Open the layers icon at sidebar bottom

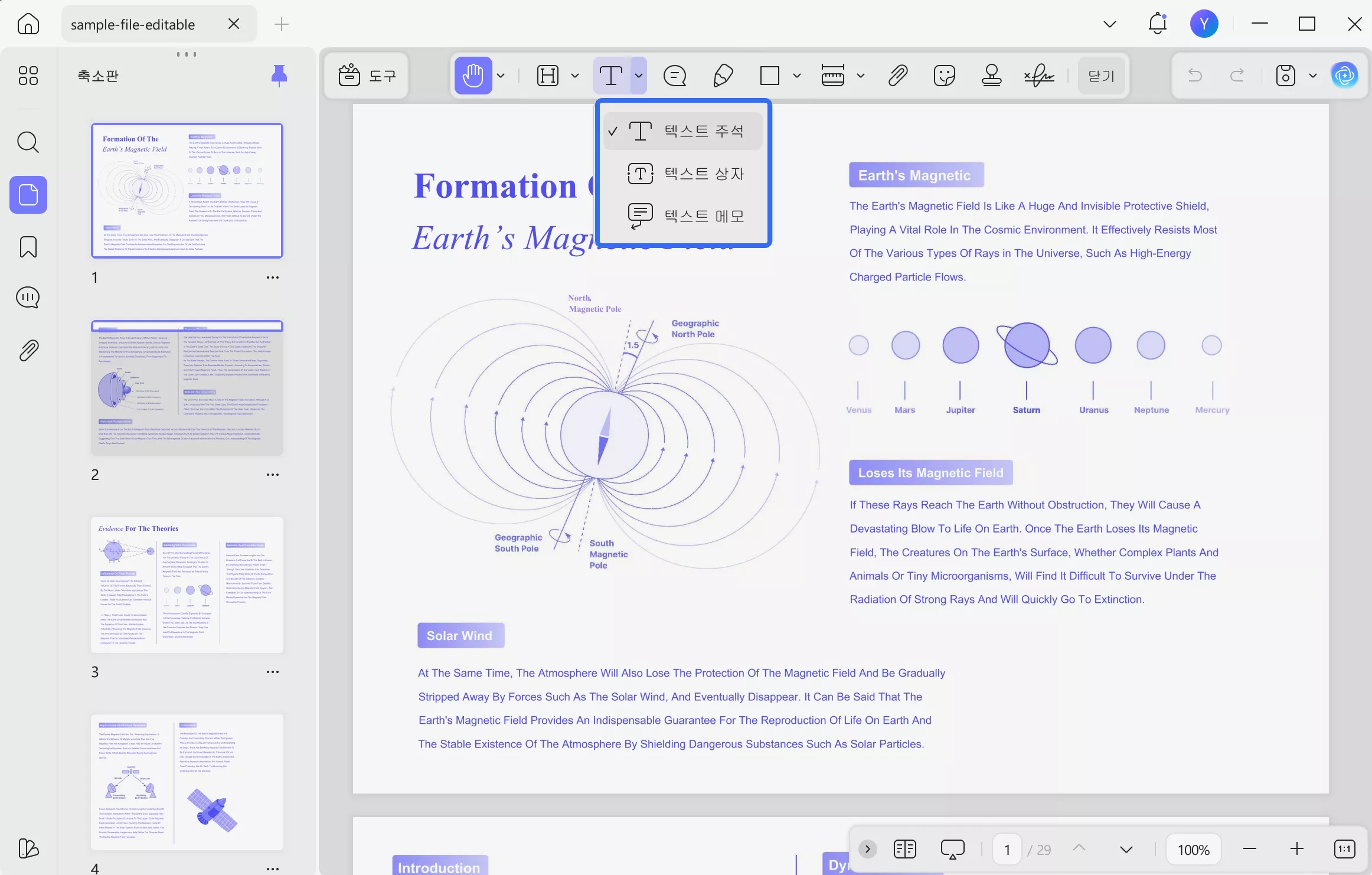[28, 848]
